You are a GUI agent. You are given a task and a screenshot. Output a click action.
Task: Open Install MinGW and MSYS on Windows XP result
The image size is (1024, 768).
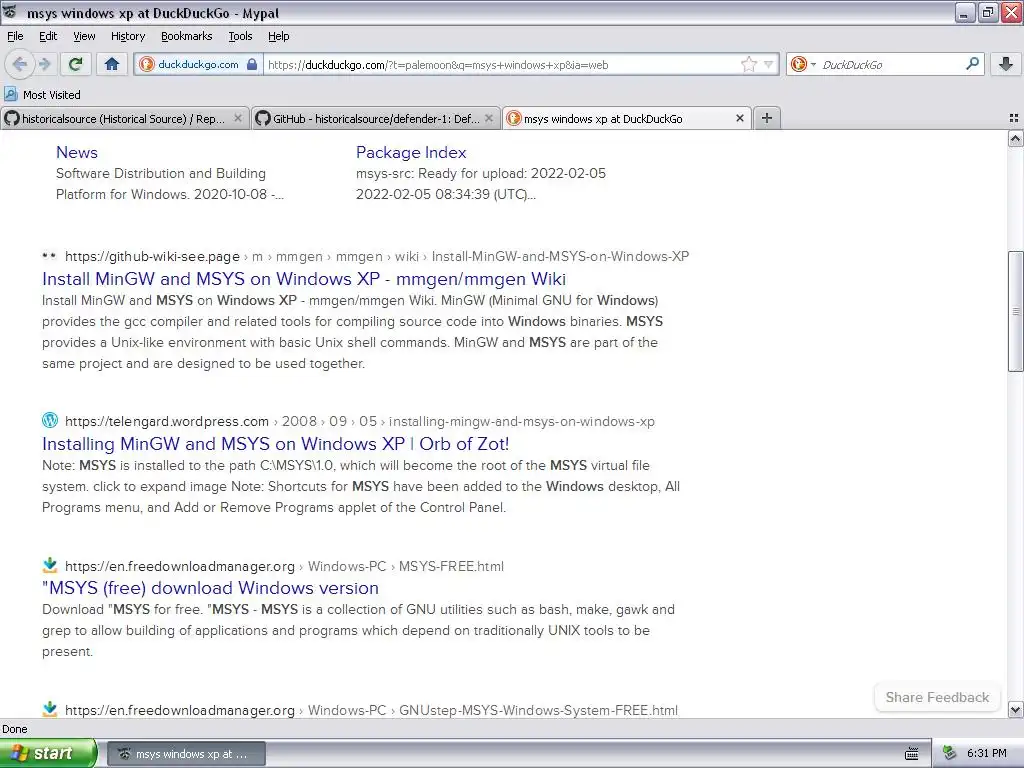pyautogui.click(x=304, y=279)
